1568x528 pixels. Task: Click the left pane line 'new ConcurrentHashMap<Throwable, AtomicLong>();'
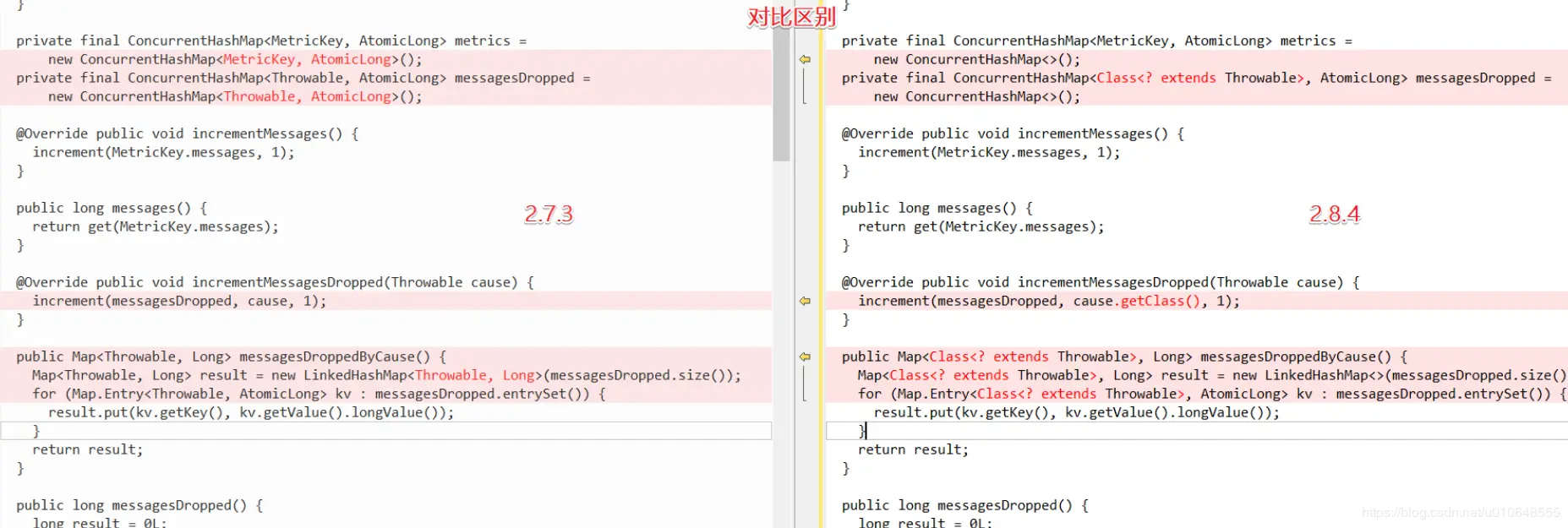pyautogui.click(x=235, y=96)
